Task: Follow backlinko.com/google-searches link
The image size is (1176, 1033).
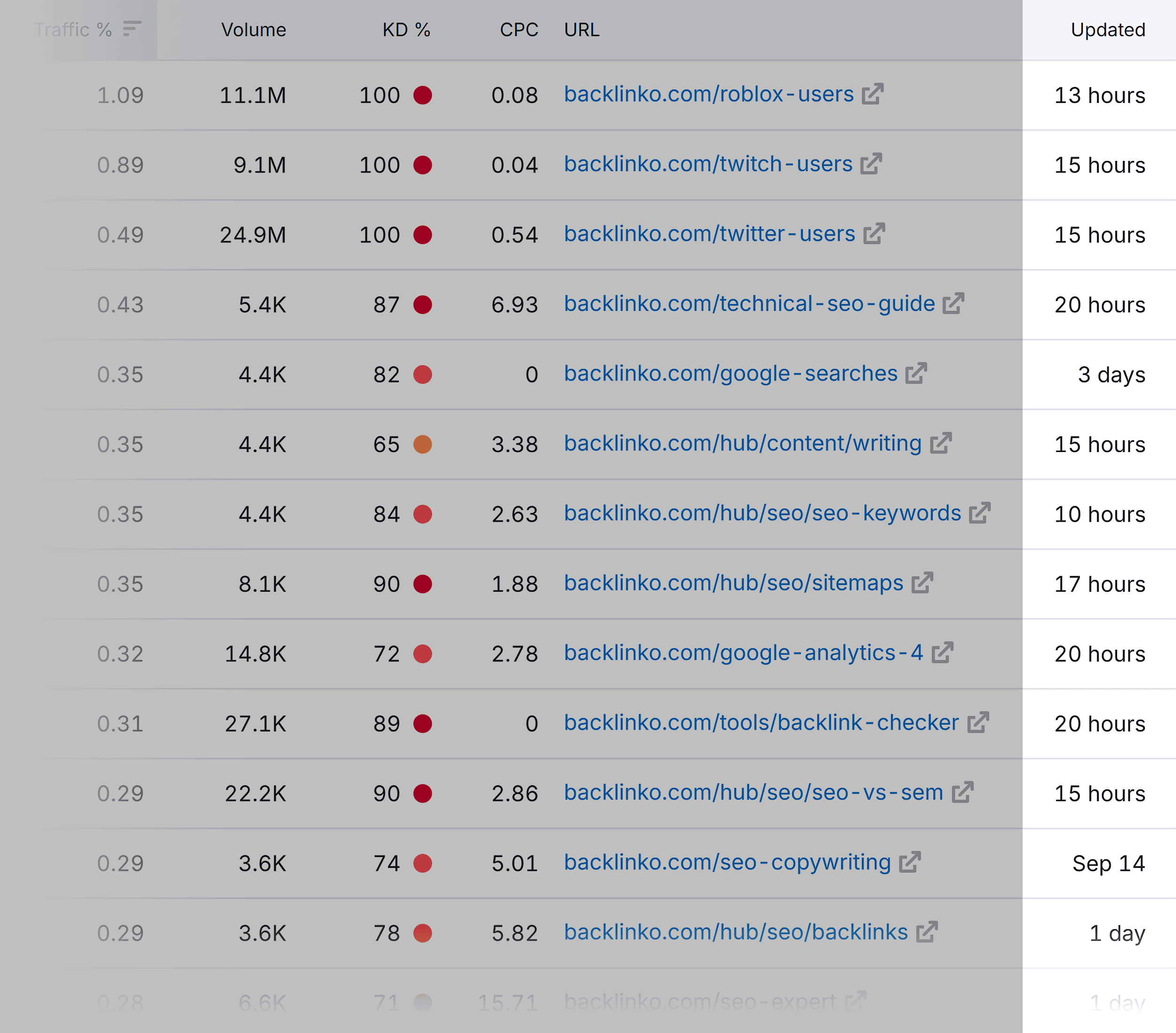Action: point(731,374)
